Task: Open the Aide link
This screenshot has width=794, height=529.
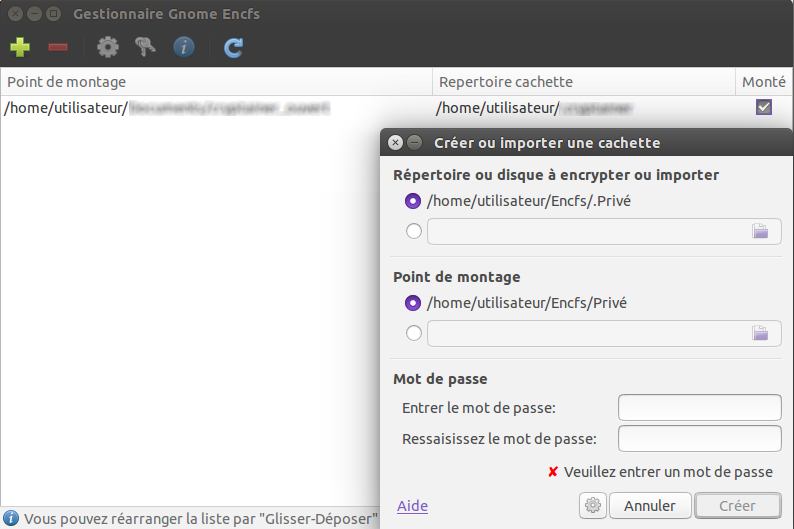Action: 412,506
